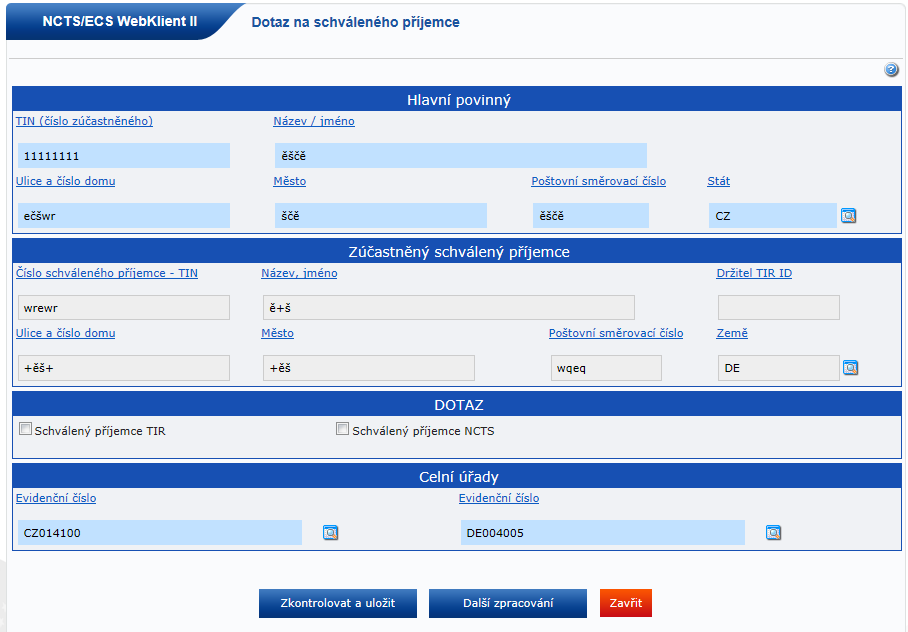Open customs office lookup beside DE004005
908x632 pixels.
773,533
